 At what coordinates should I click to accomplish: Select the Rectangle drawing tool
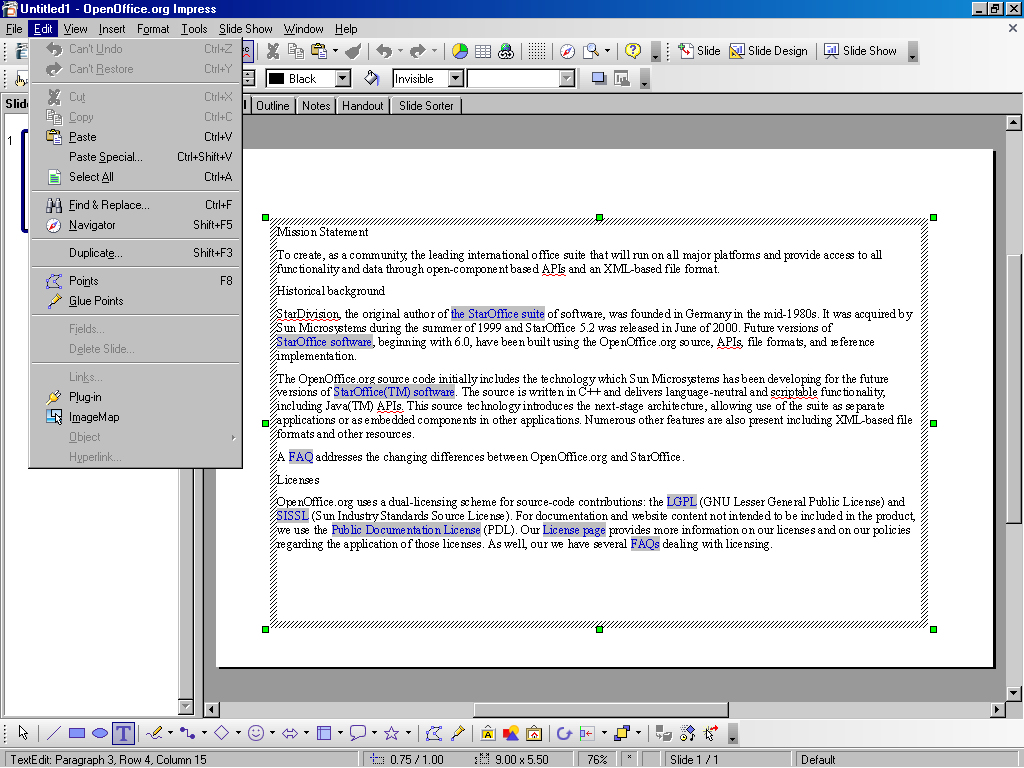click(x=77, y=734)
